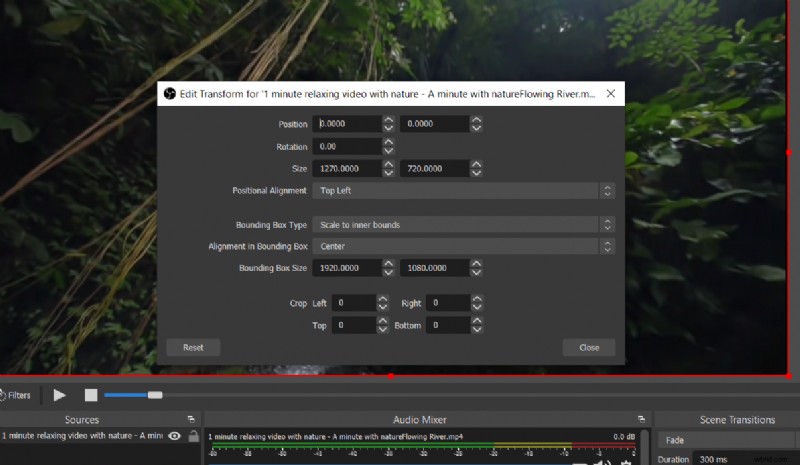
Task: Open the Alignment in Bounding Box dropdown
Action: 462,246
